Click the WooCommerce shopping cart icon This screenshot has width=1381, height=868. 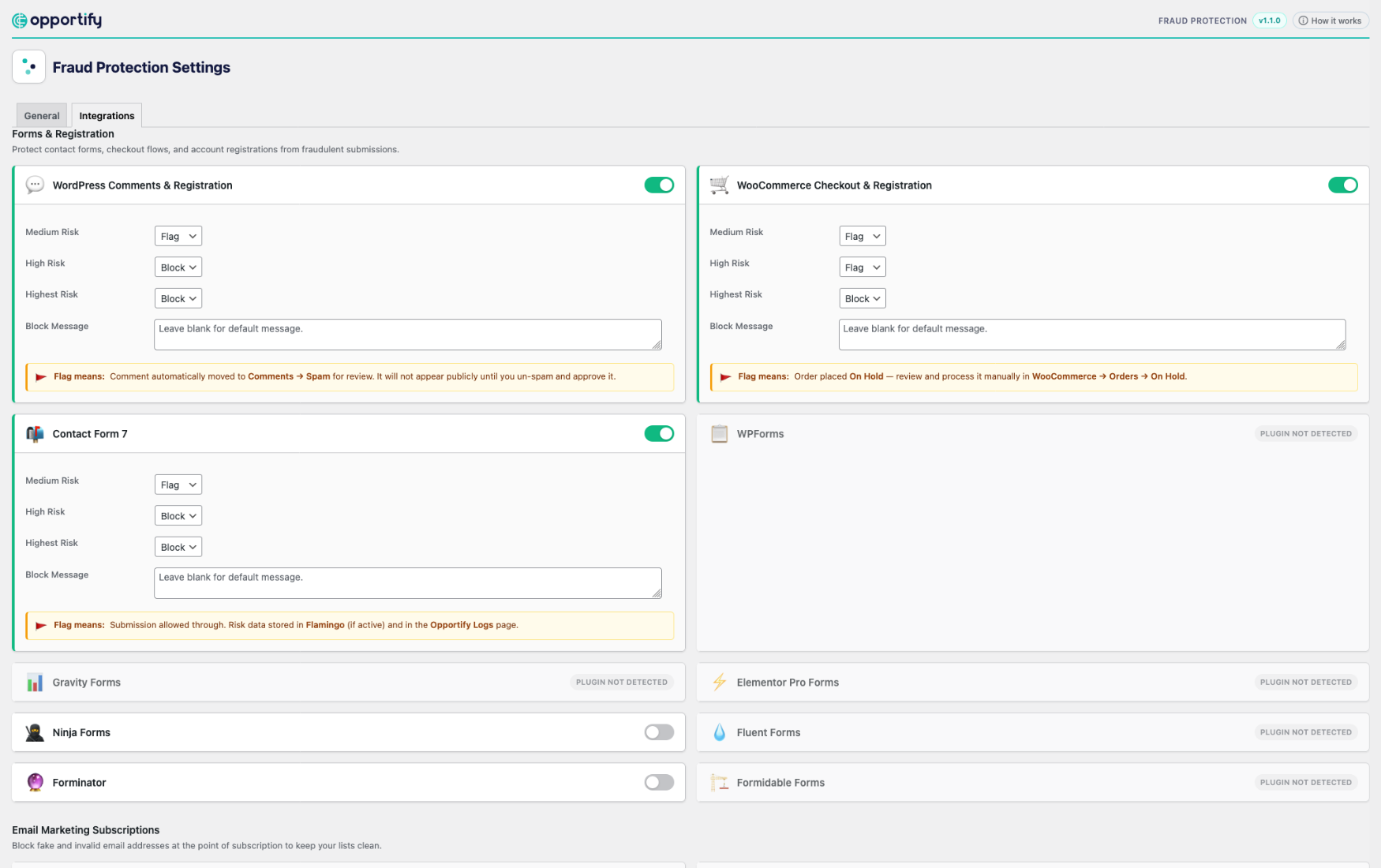point(719,185)
